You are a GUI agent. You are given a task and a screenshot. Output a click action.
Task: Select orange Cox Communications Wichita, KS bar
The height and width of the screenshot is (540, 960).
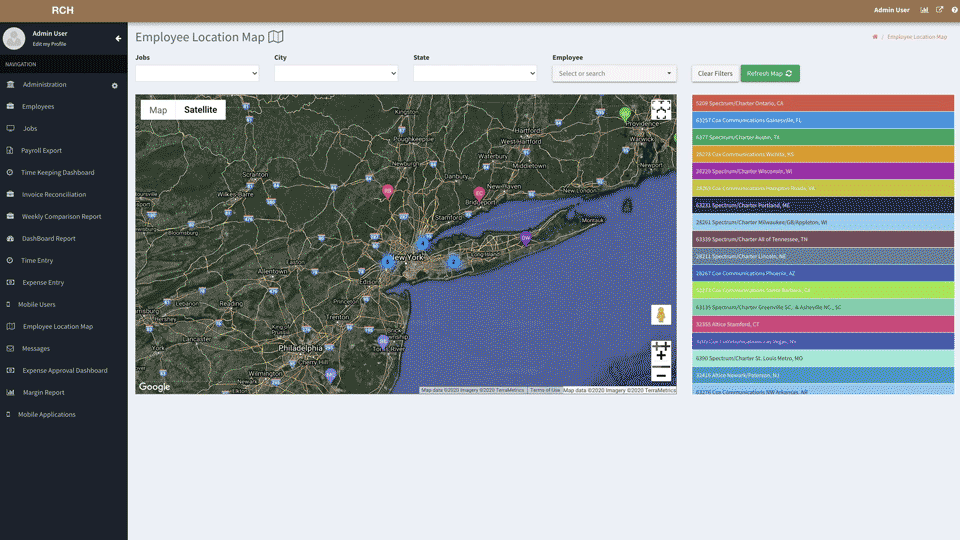click(x=823, y=154)
